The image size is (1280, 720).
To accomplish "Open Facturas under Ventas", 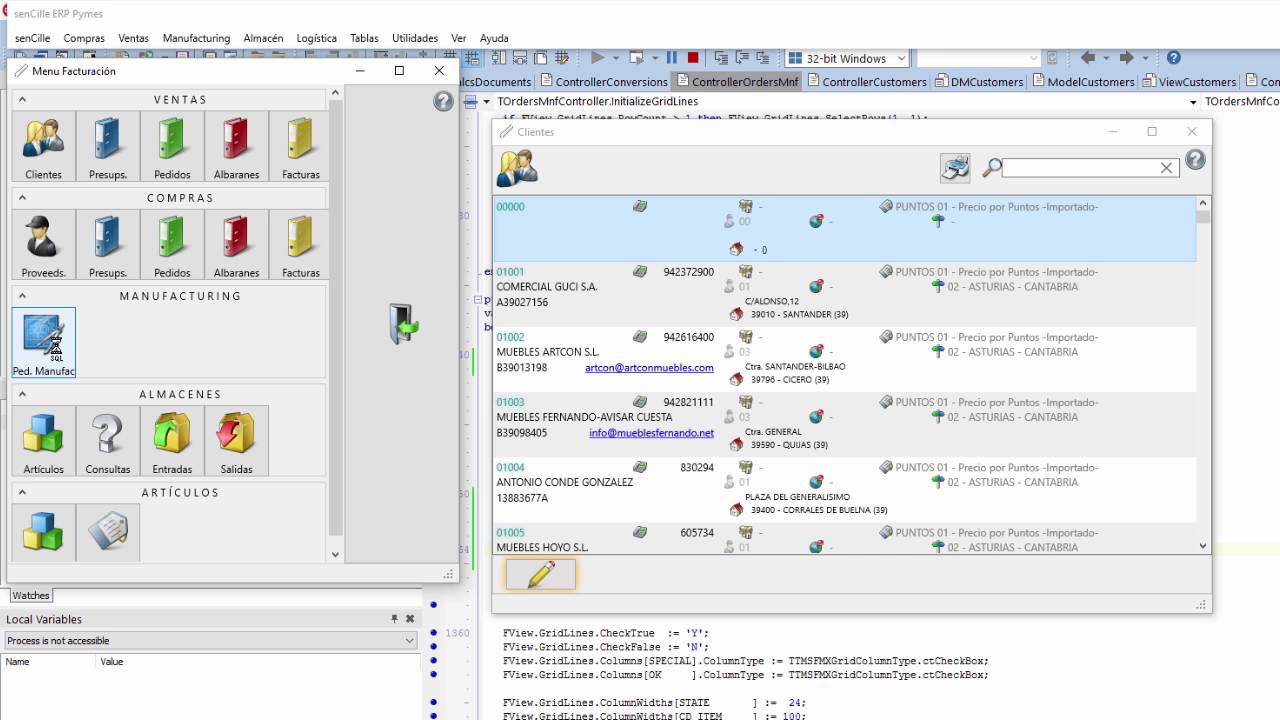I will tap(300, 146).
